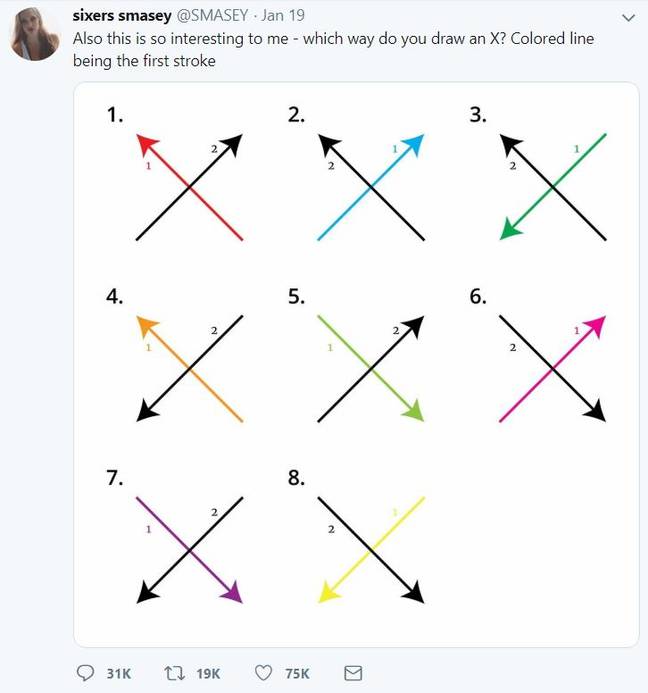Click the orange arrowhead in diagram 4
The width and height of the screenshot is (648, 693).
(146, 326)
